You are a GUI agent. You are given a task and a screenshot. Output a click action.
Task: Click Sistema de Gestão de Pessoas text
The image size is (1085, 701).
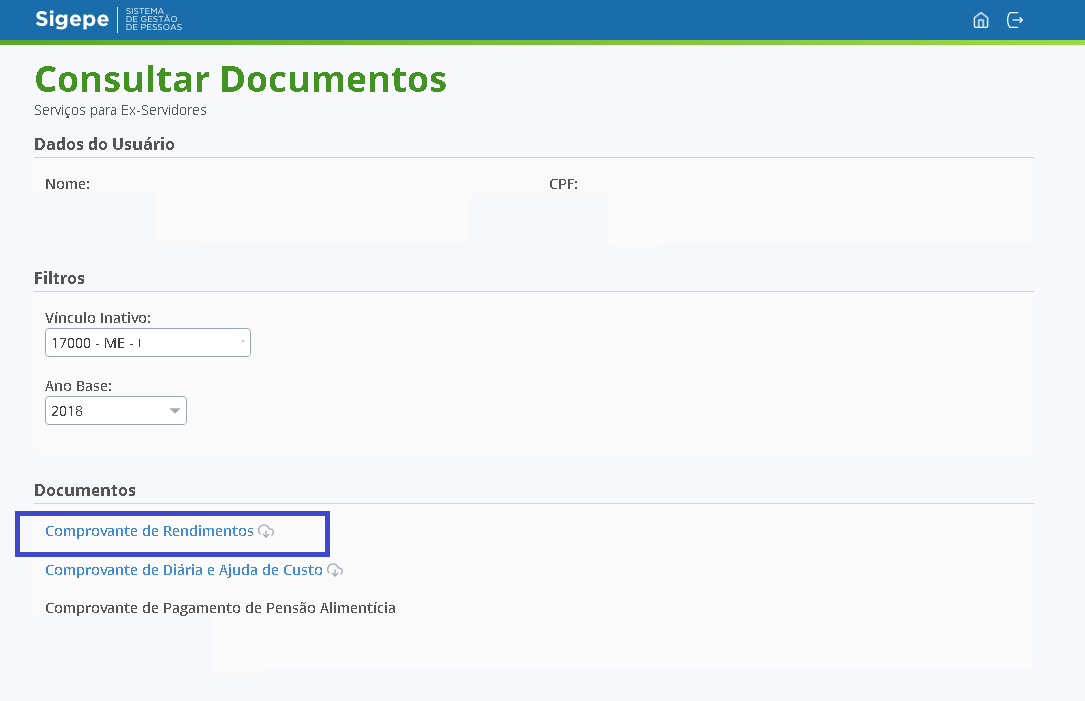(154, 19)
